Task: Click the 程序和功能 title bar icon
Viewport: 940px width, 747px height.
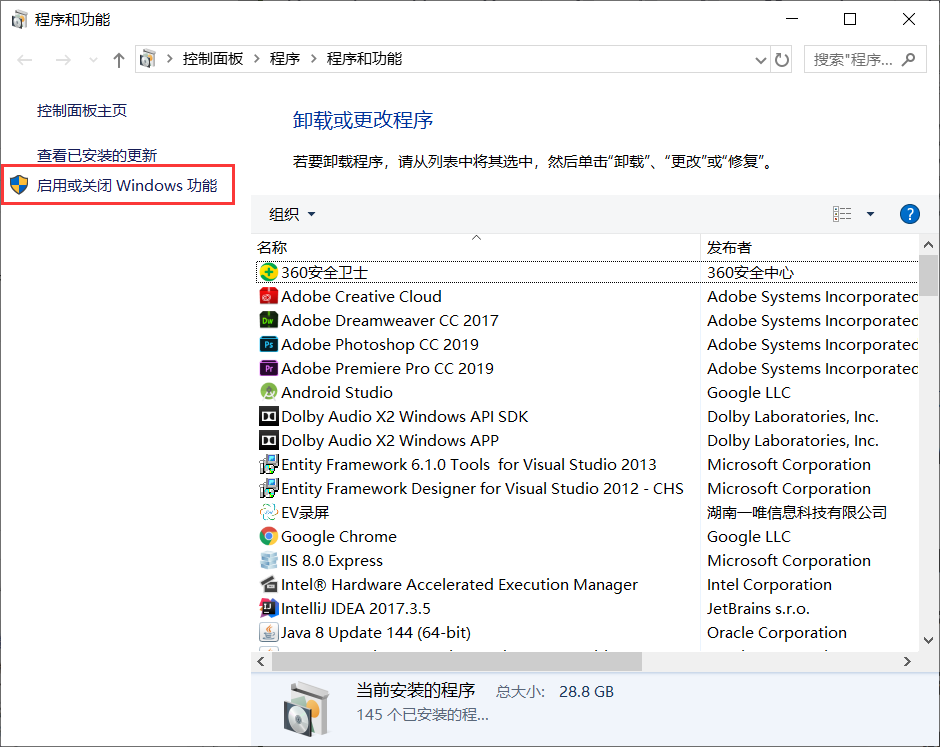Action: [19, 19]
